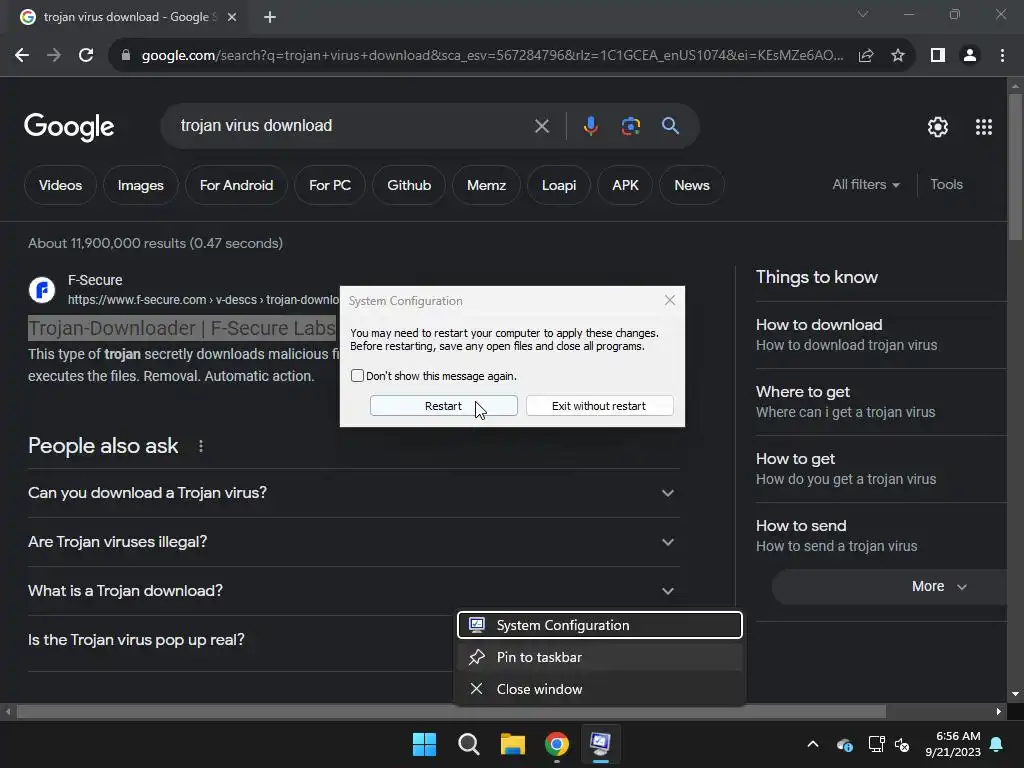
Task: Open People also ask options menu
Action: click(x=201, y=446)
